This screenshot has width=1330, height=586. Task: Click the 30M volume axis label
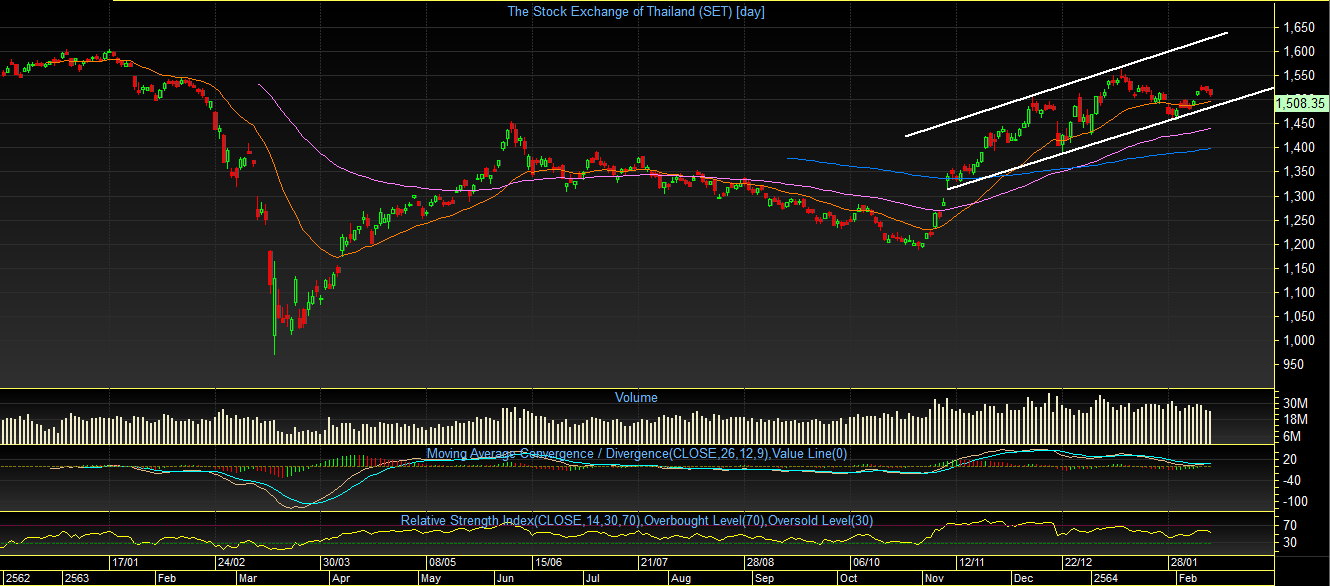tap(1295, 404)
